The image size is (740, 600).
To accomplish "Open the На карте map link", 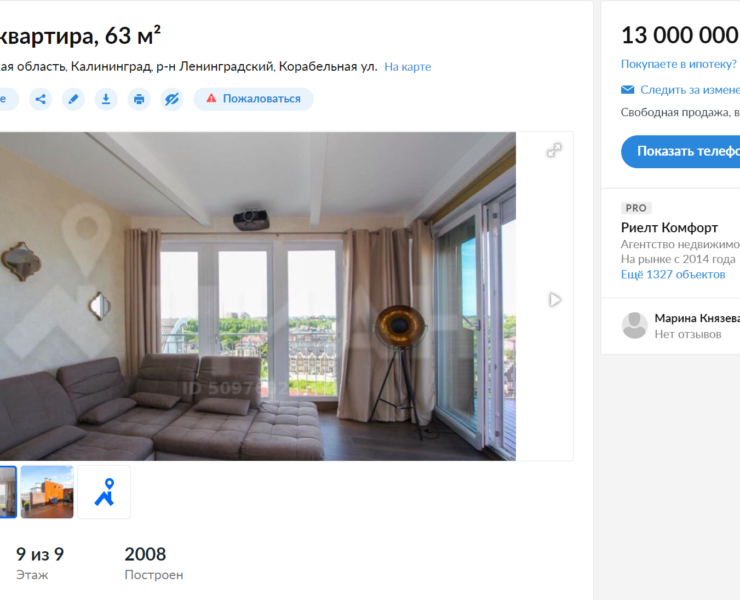I will 408,67.
